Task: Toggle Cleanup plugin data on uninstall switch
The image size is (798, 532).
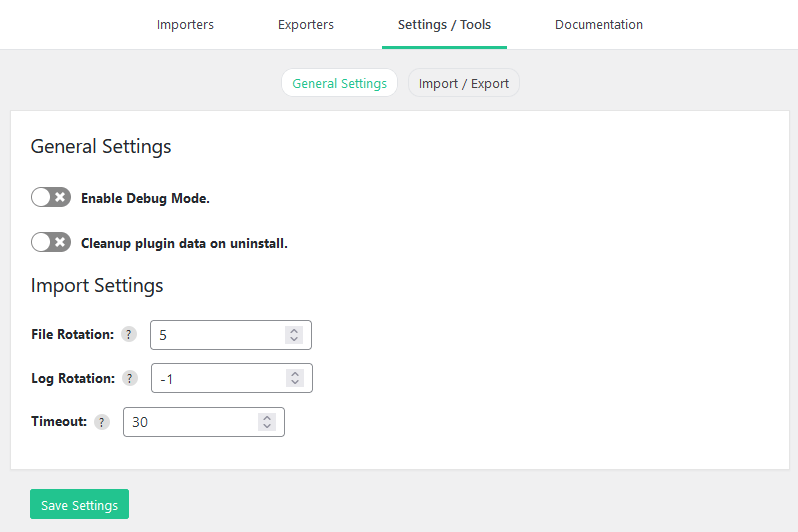Action: coord(51,242)
